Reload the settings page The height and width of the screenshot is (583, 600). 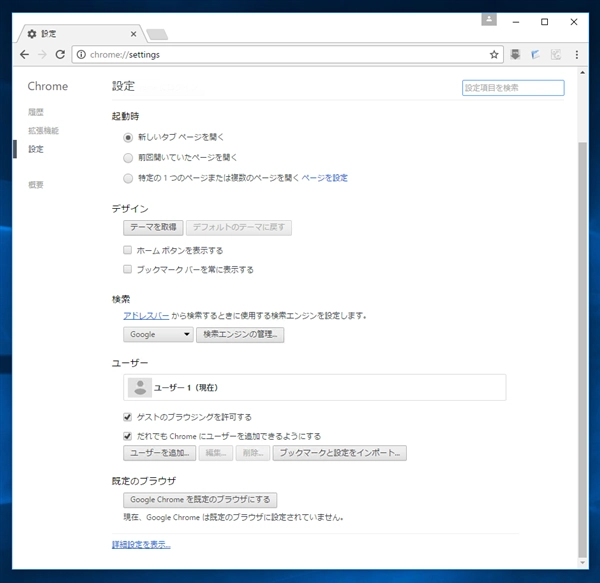pyautogui.click(x=60, y=55)
